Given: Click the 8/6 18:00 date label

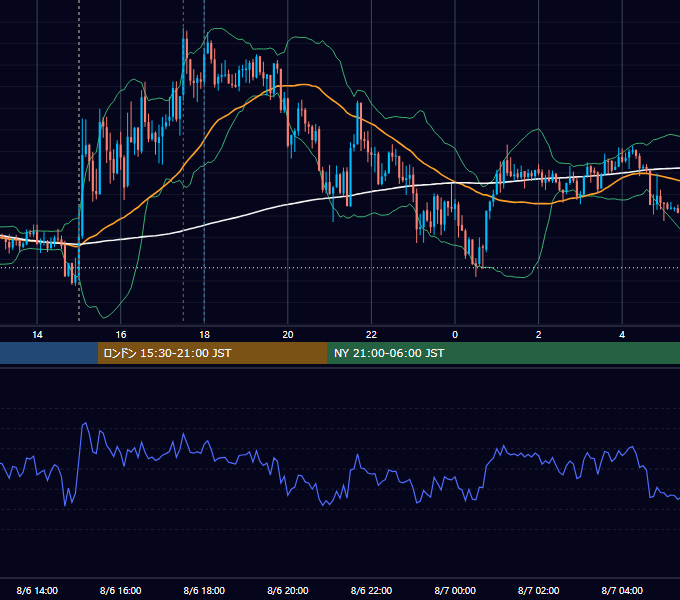Looking at the screenshot, I should [x=204, y=590].
